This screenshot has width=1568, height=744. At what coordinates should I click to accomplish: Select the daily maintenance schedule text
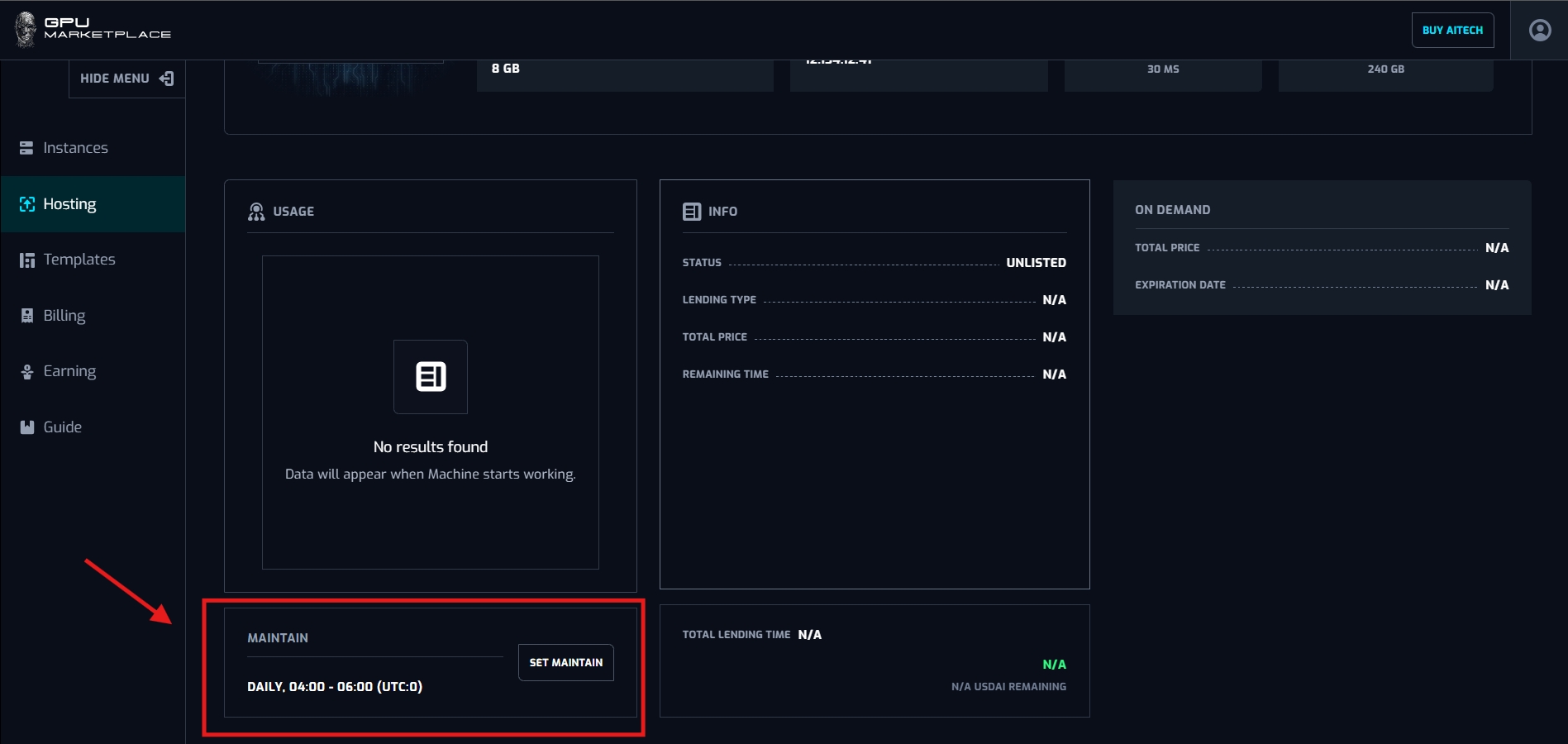click(x=335, y=687)
